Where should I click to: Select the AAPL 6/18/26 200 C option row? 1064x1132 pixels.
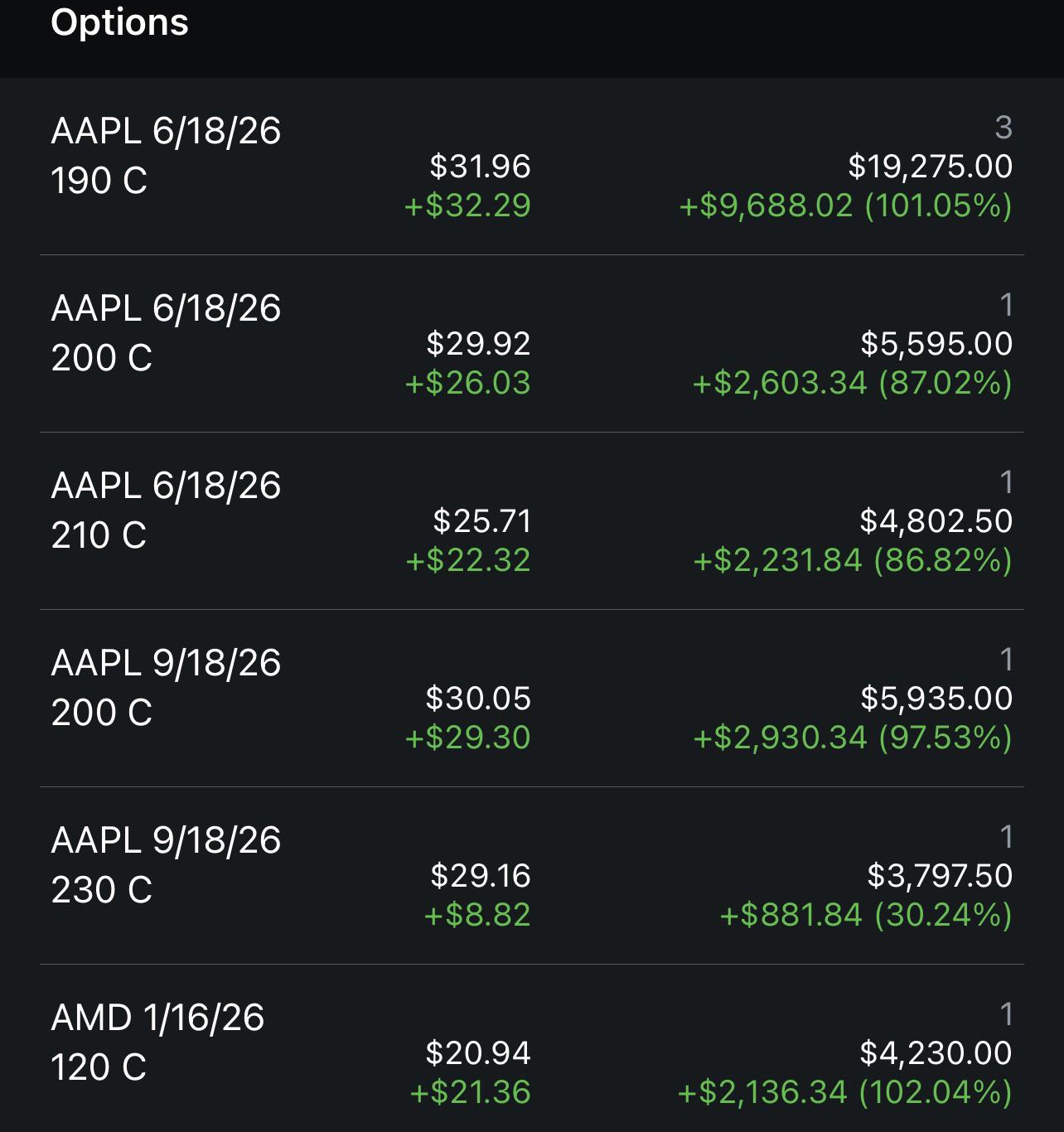pyautogui.click(x=166, y=333)
